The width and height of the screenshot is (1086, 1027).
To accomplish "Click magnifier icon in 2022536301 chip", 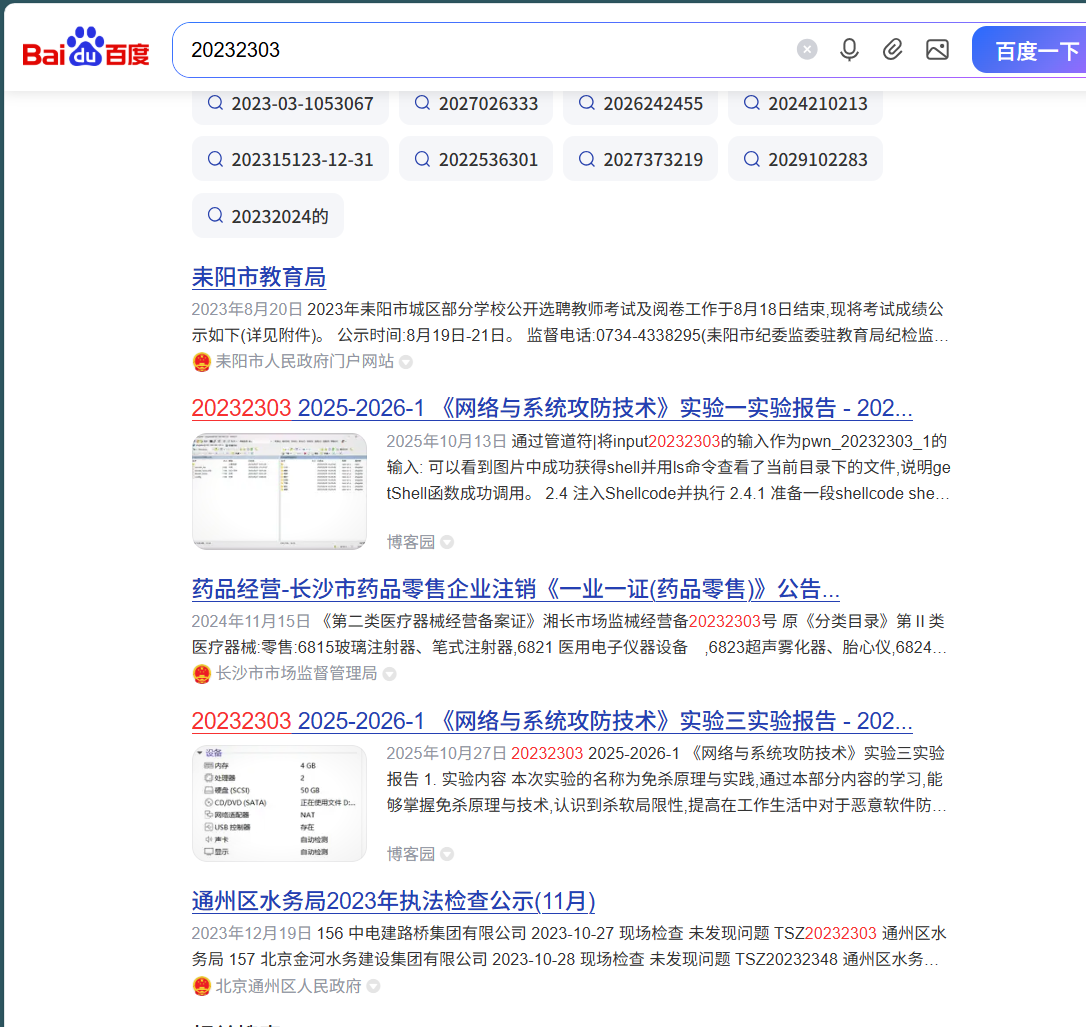I will 422,159.
